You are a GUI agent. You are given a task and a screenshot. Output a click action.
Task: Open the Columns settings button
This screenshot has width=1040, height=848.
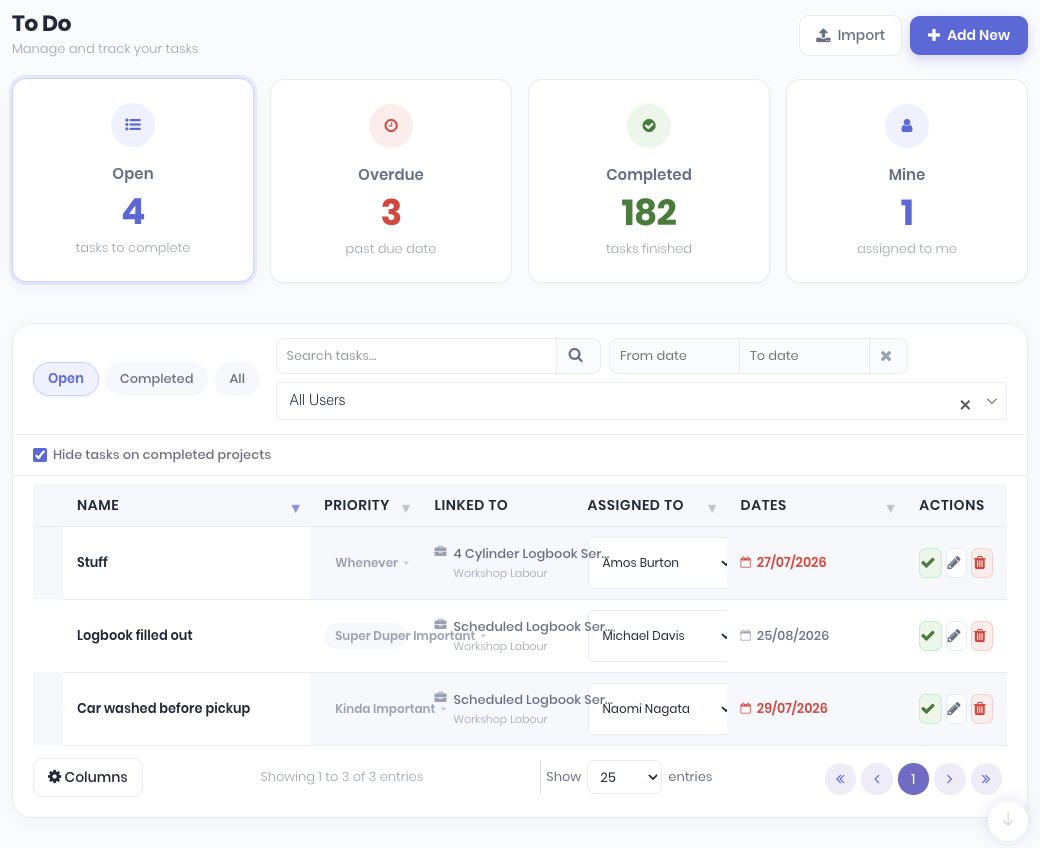pyautogui.click(x=88, y=777)
